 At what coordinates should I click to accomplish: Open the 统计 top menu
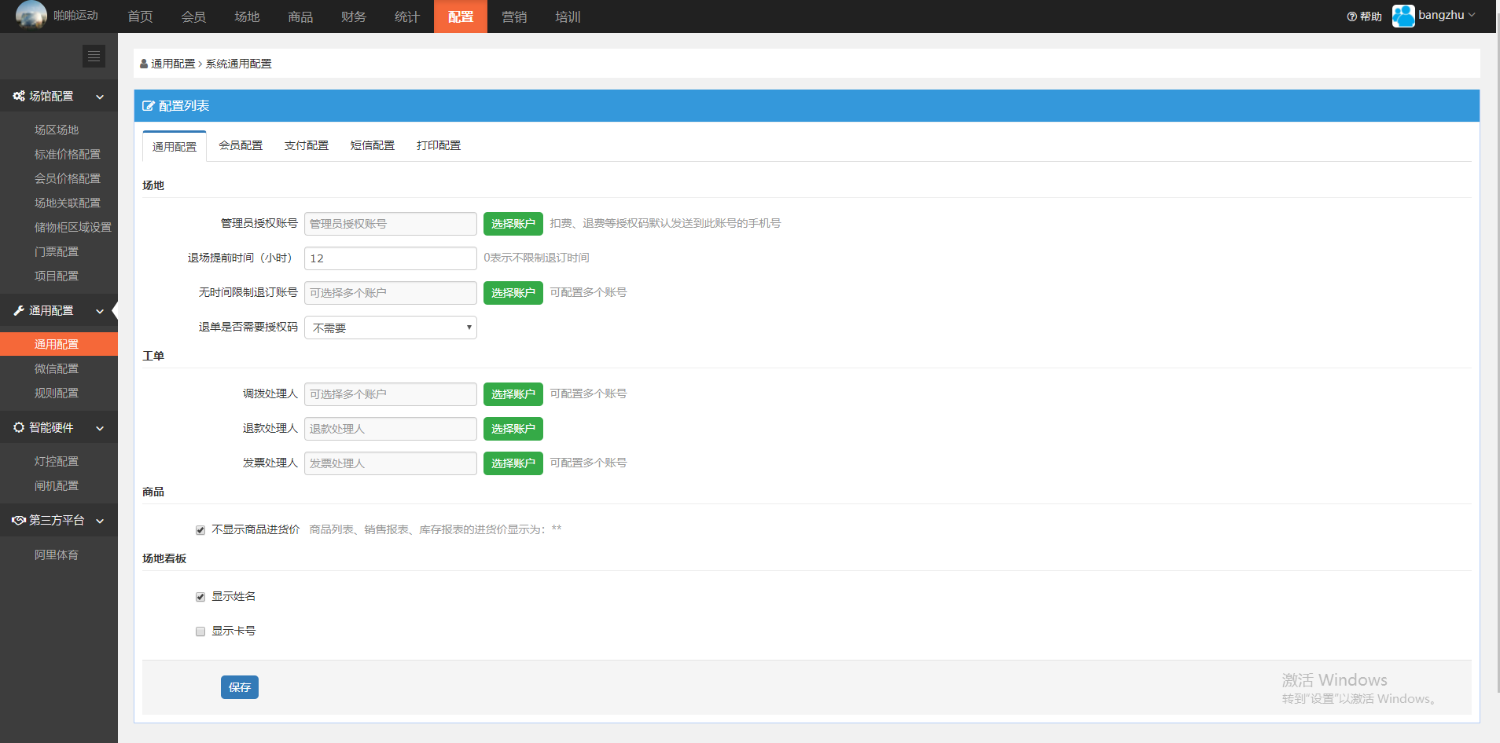[x=407, y=17]
